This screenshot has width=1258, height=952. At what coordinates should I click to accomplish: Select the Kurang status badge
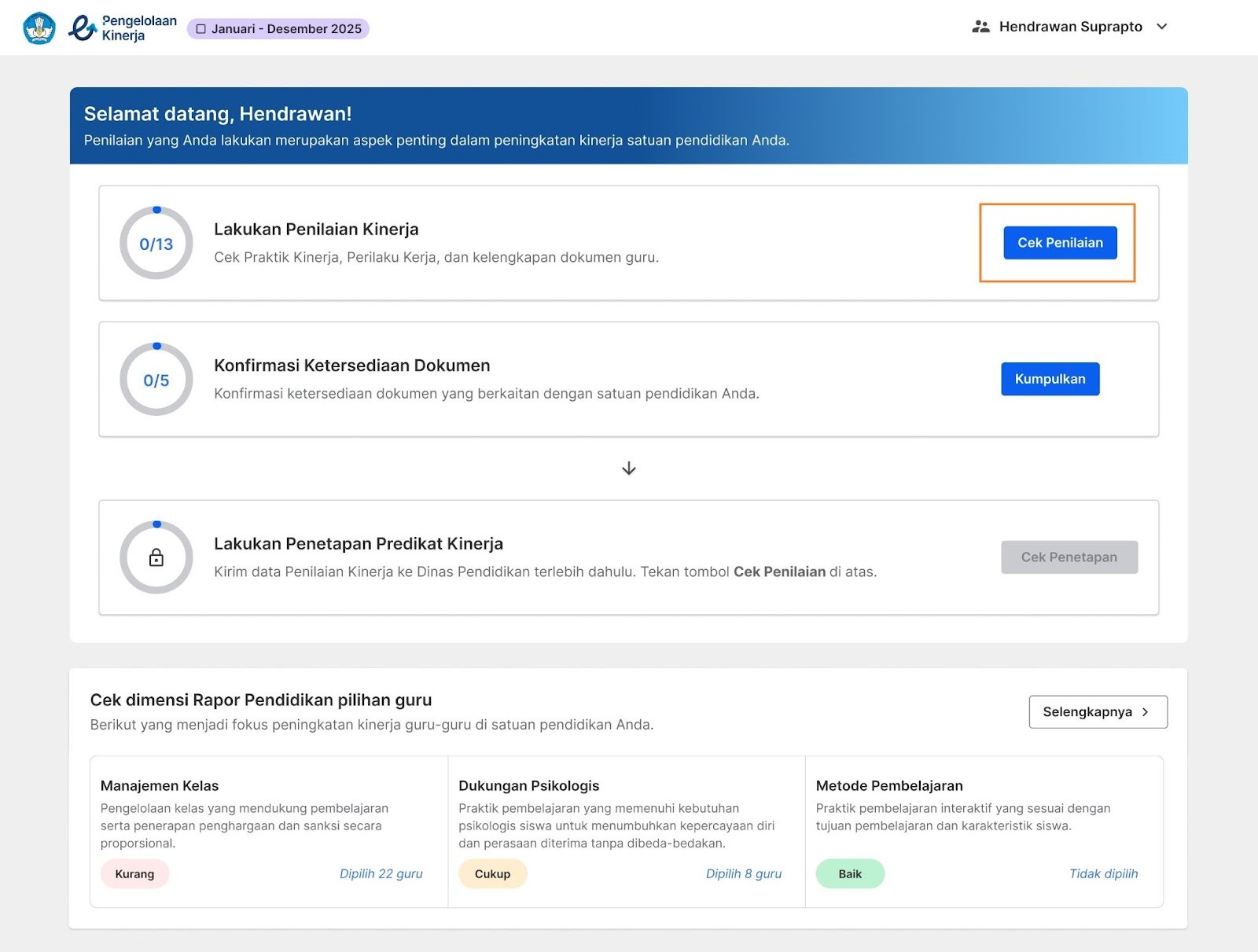click(134, 873)
